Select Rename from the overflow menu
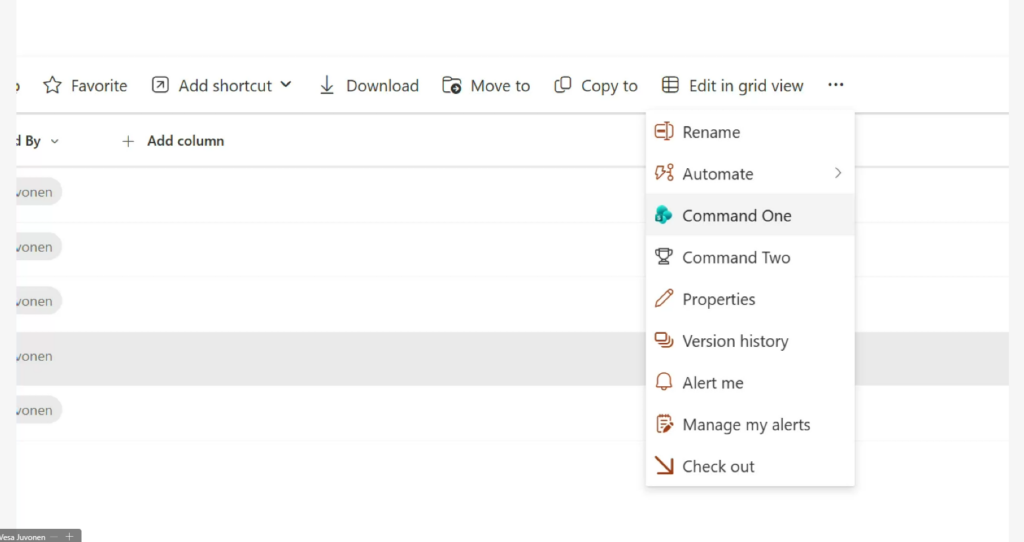Screen dimensions: 1024x542 pos(711,132)
